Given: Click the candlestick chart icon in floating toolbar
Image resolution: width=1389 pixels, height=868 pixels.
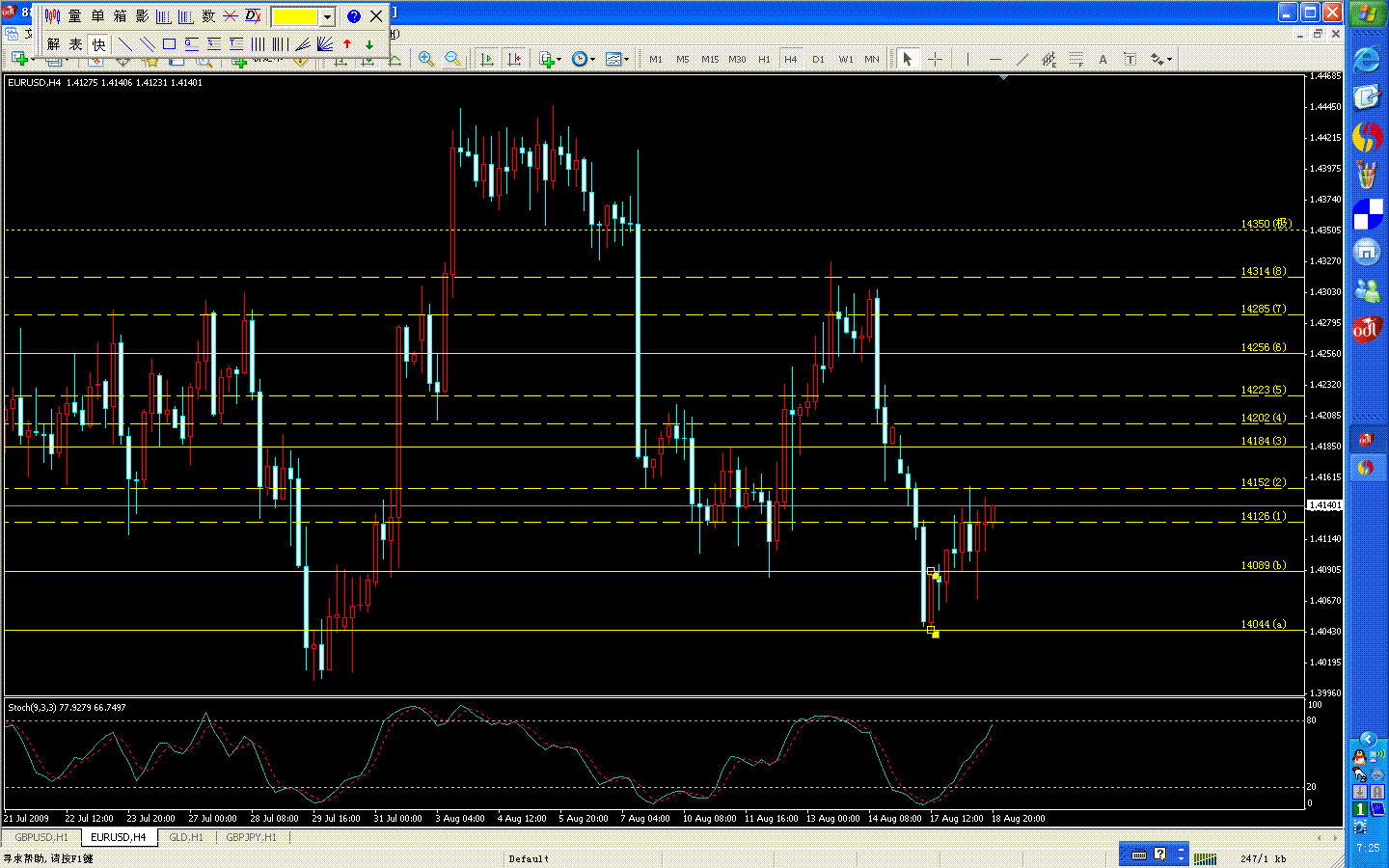Looking at the screenshot, I should [52, 16].
